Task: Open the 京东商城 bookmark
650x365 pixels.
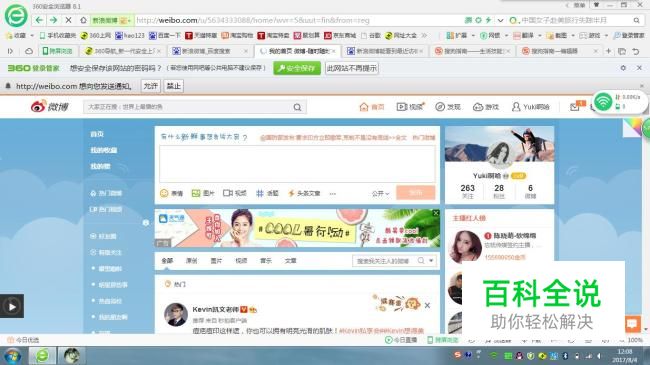Action: [x=340, y=36]
